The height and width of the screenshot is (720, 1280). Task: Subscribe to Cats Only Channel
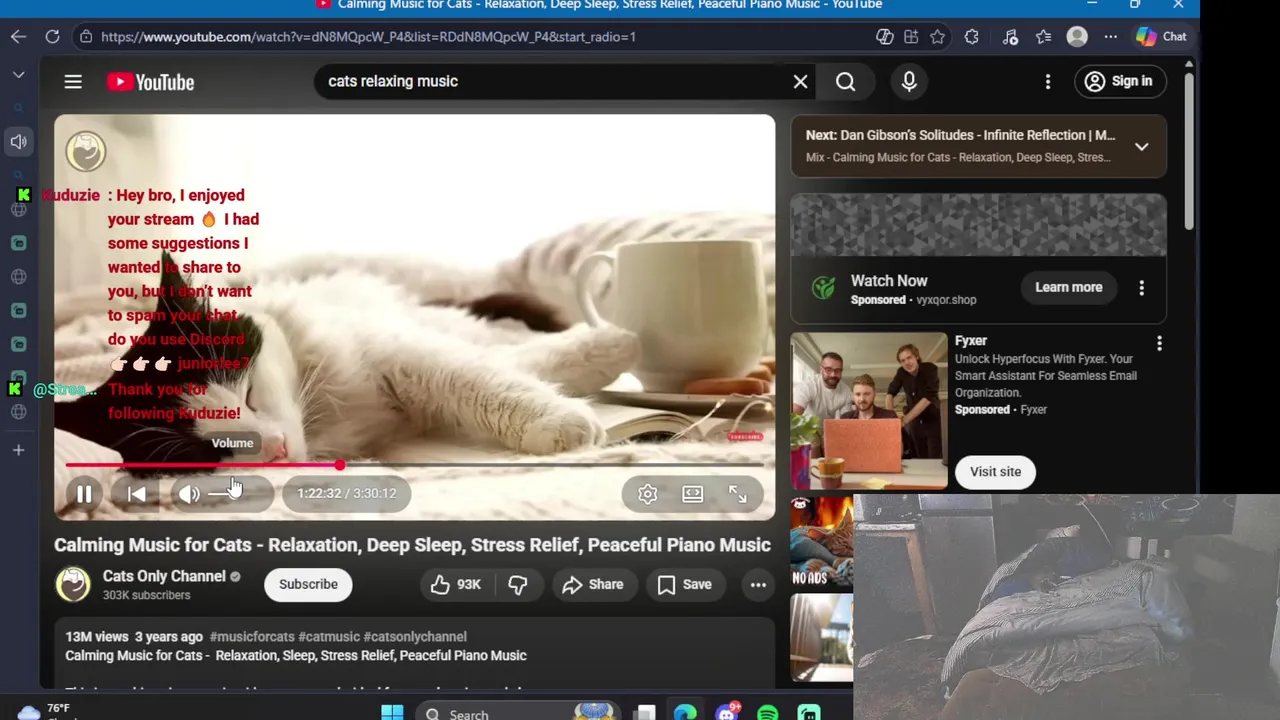click(x=308, y=585)
